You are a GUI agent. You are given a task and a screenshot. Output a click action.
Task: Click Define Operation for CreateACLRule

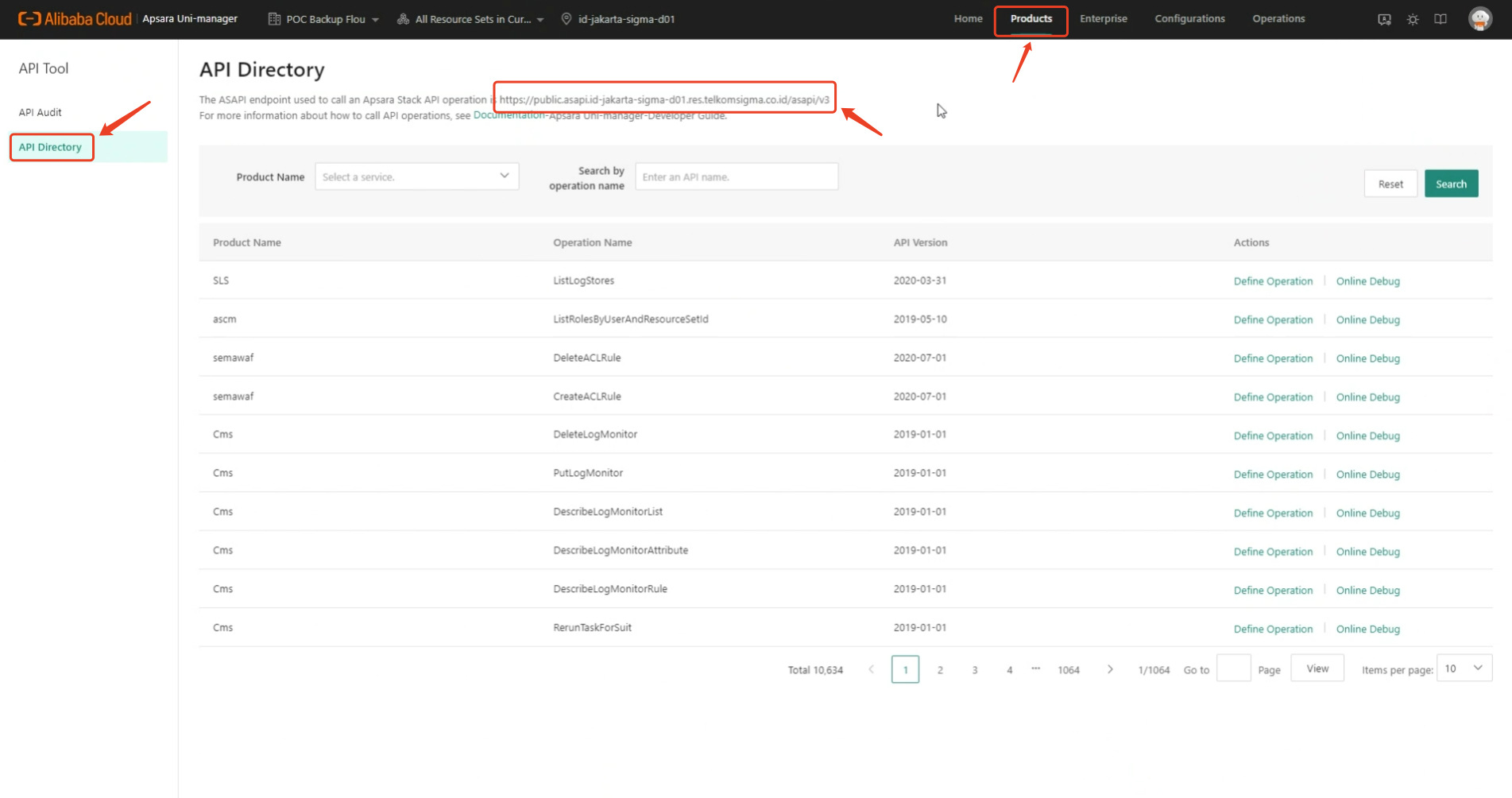click(1273, 397)
